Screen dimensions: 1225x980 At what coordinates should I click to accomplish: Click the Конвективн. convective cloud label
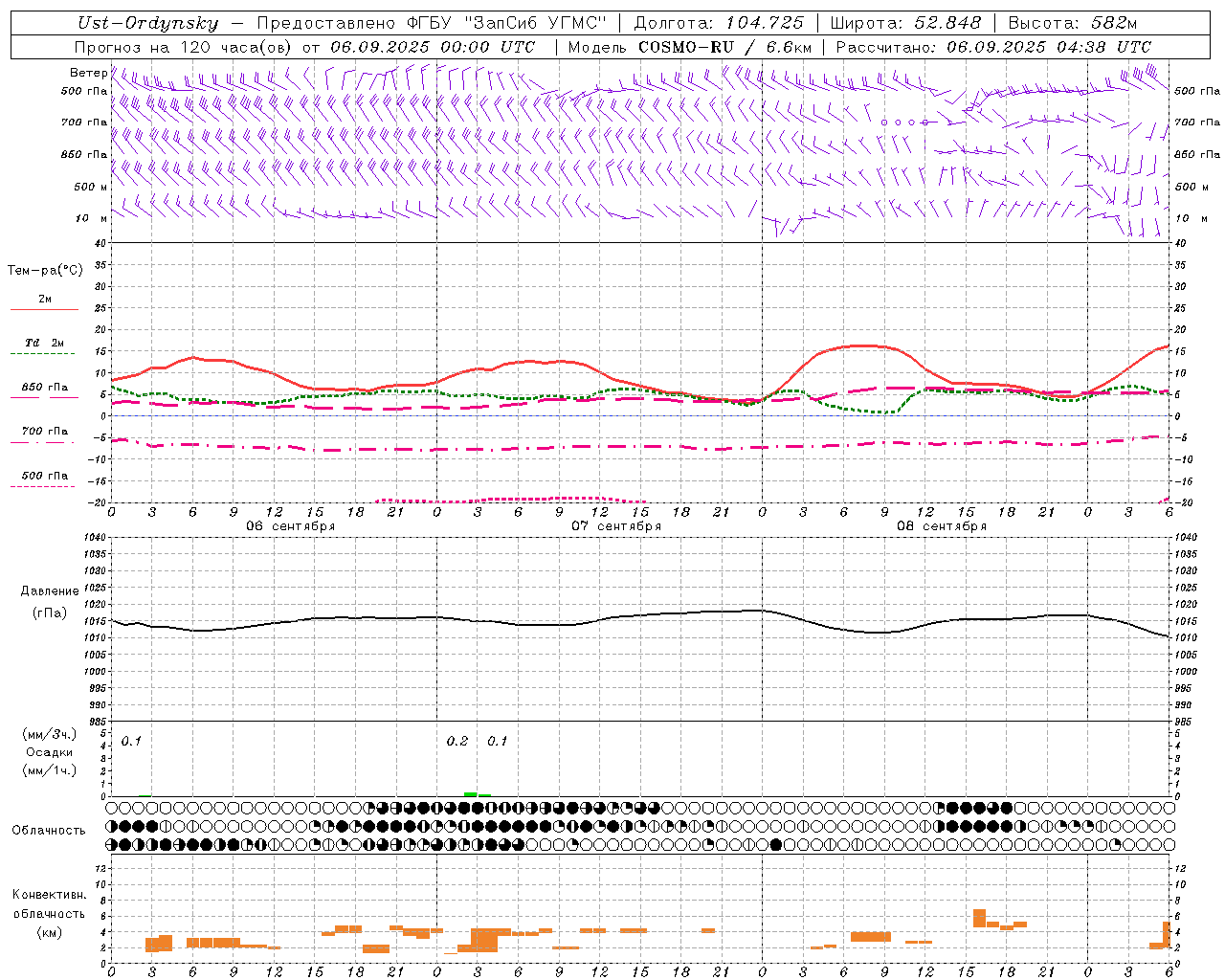click(x=50, y=895)
